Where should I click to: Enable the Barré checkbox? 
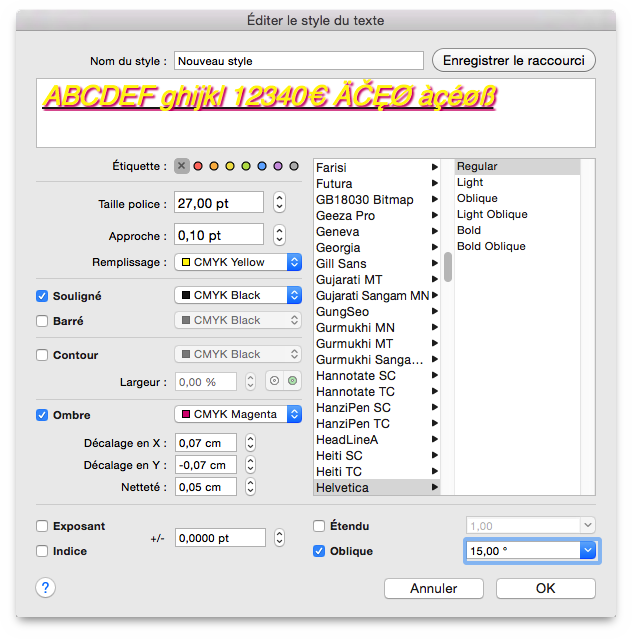coord(42,321)
